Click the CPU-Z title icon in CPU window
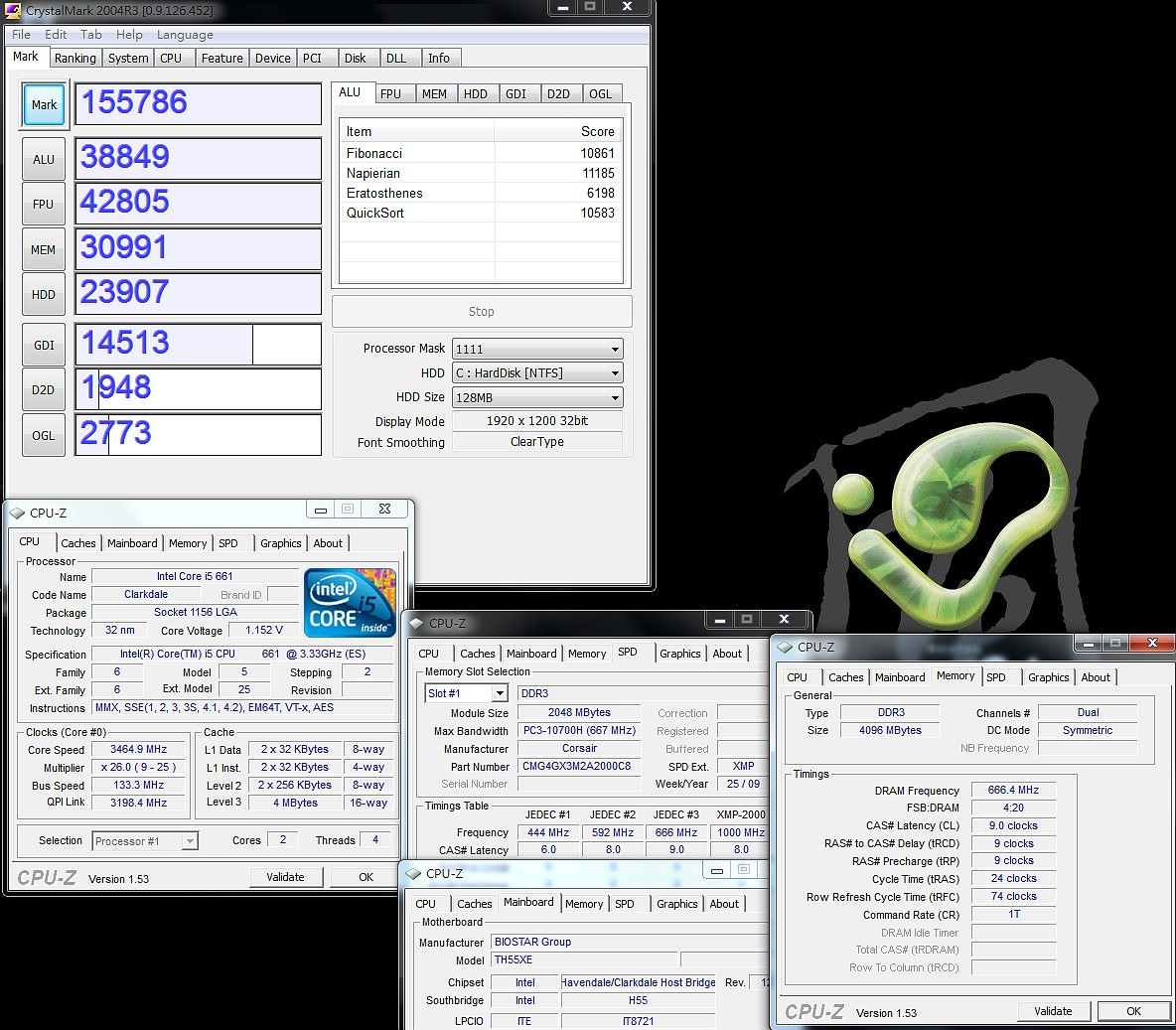 [x=17, y=514]
